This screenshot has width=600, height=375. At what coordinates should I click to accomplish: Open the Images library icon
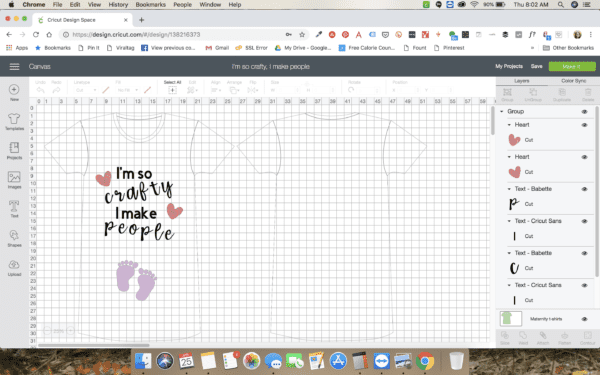(x=14, y=180)
